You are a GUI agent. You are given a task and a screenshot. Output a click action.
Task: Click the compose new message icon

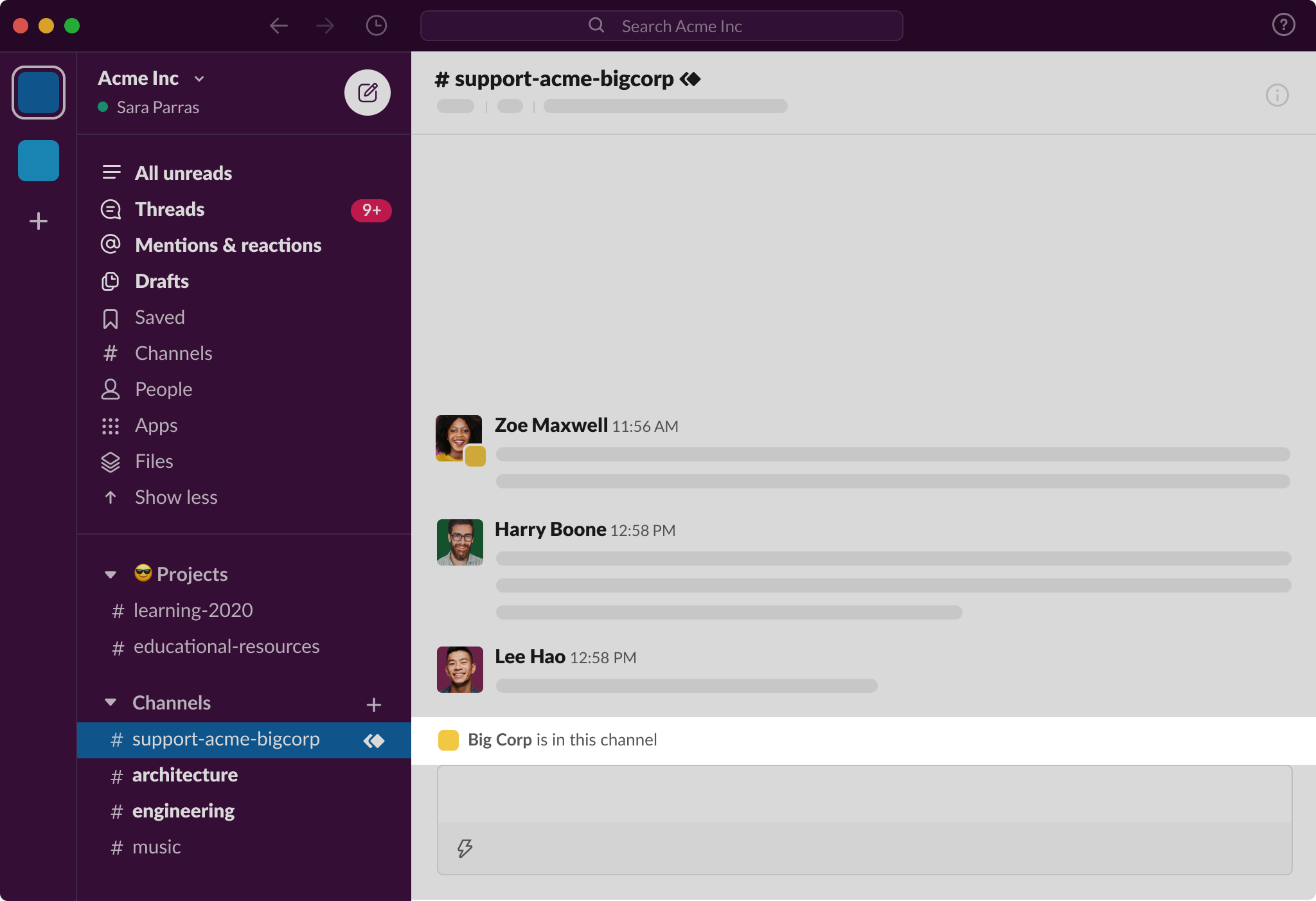click(x=368, y=93)
